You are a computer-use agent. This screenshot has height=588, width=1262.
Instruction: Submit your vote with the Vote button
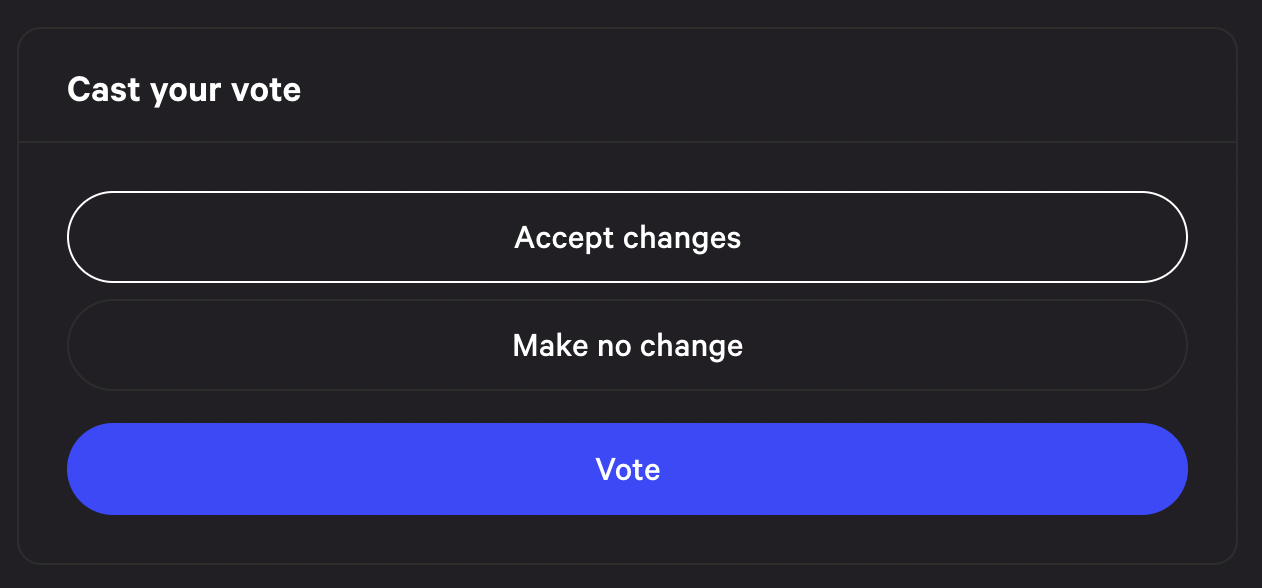pos(627,469)
